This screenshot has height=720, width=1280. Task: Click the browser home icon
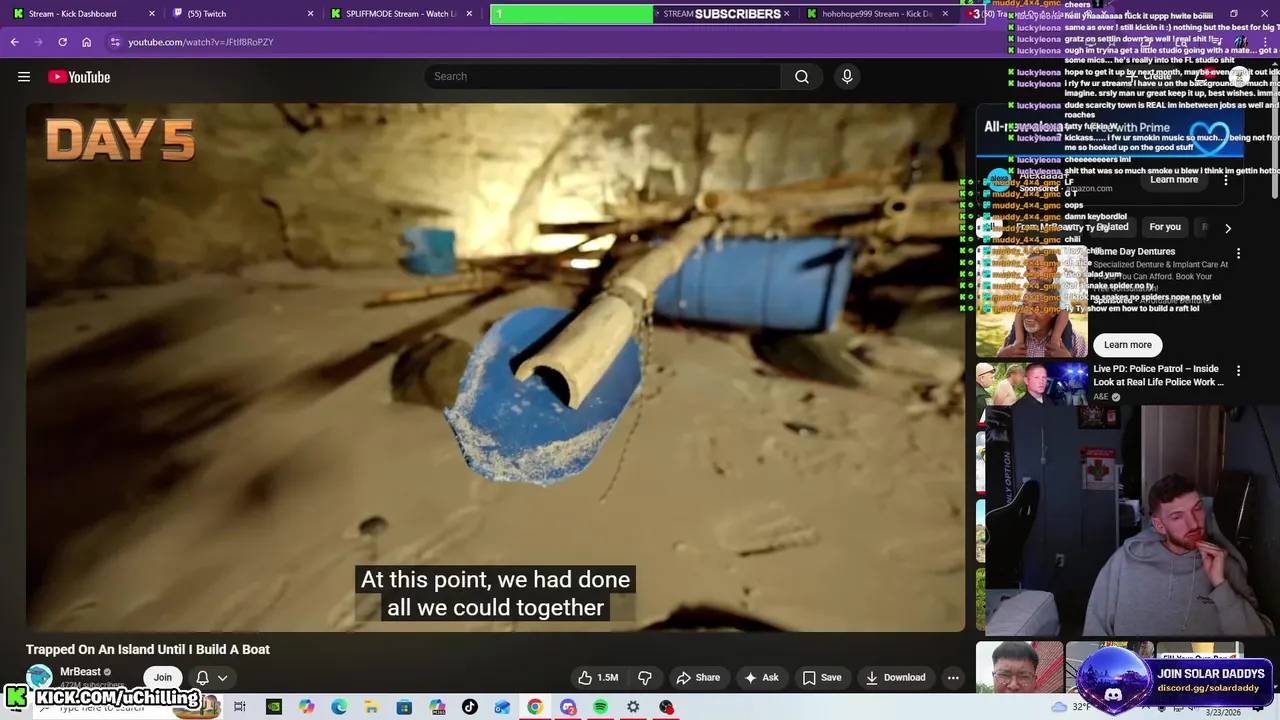(86, 42)
